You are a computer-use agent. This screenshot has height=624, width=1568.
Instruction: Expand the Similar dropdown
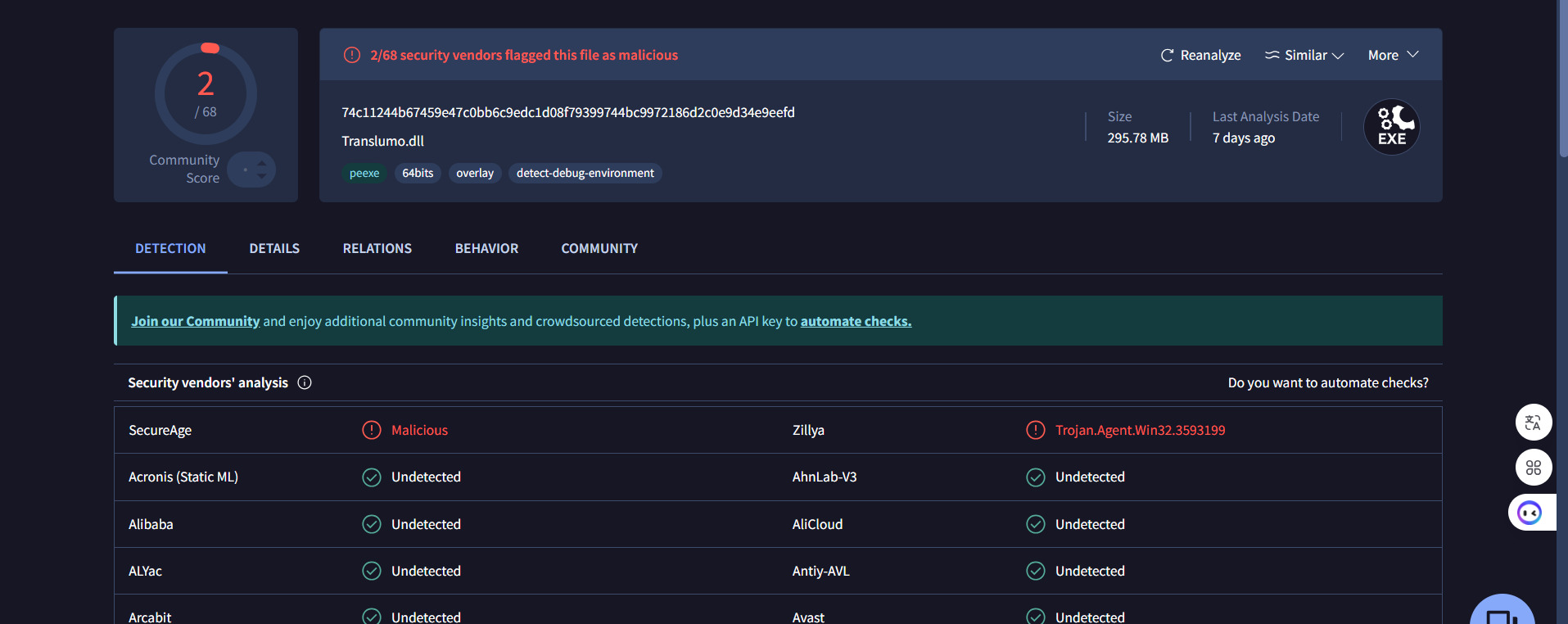click(1304, 56)
